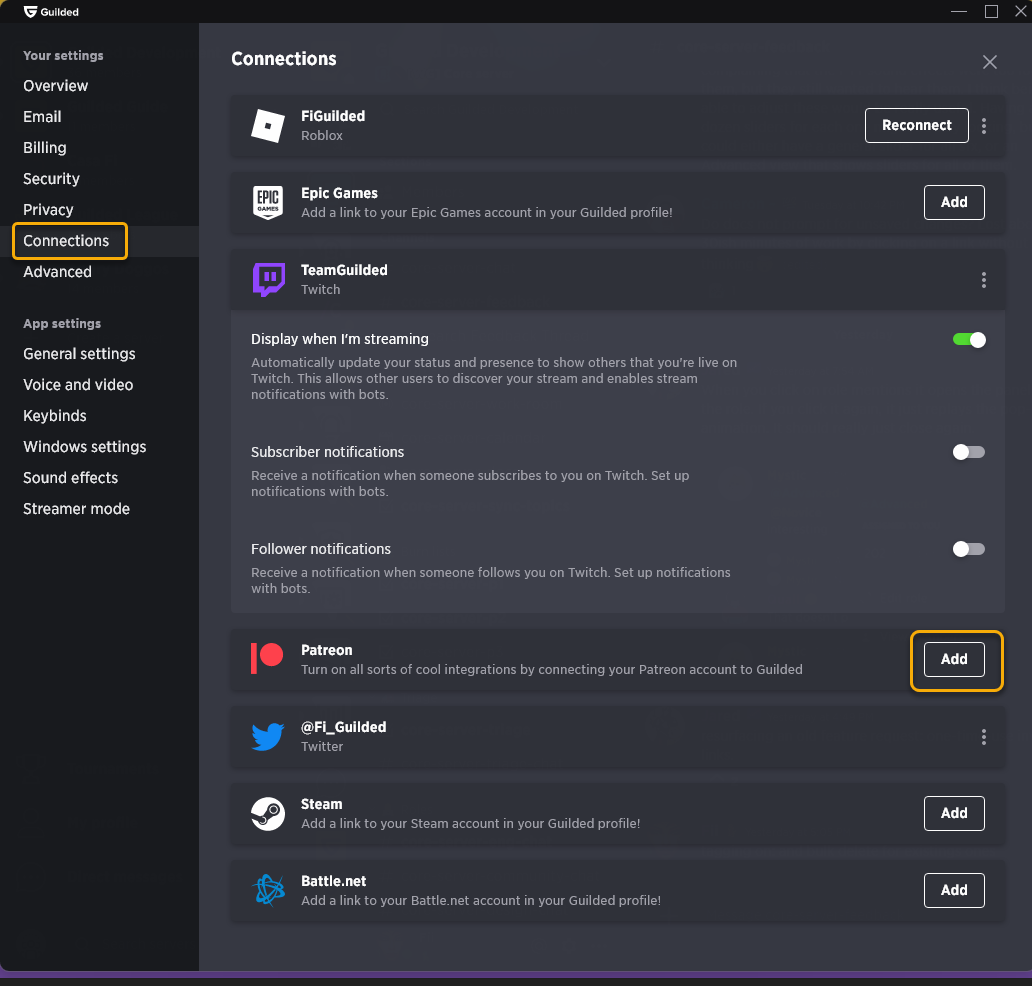Open more options for FiGuilded Roblox connection
1032x986 pixels.
tap(983, 126)
